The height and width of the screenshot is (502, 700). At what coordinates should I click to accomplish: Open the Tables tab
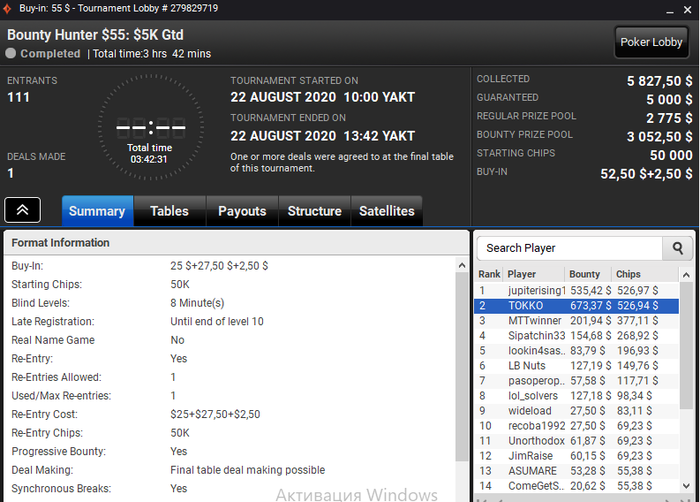170,211
